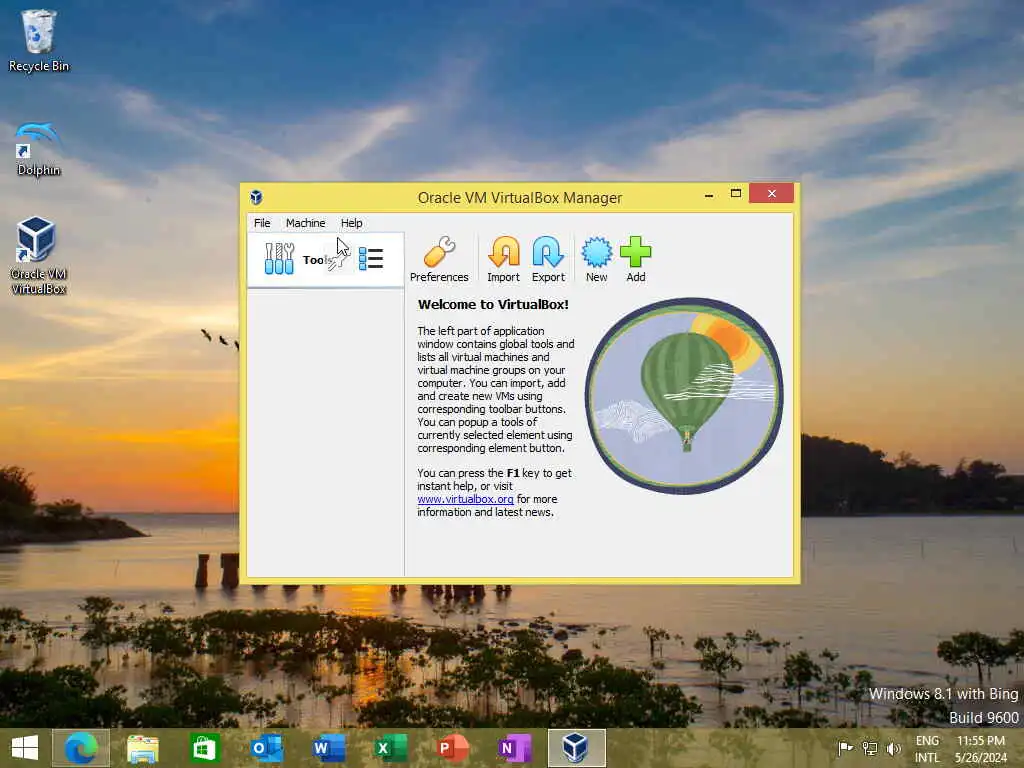Click the network tray icon
The image size is (1024, 768).
coord(869,748)
